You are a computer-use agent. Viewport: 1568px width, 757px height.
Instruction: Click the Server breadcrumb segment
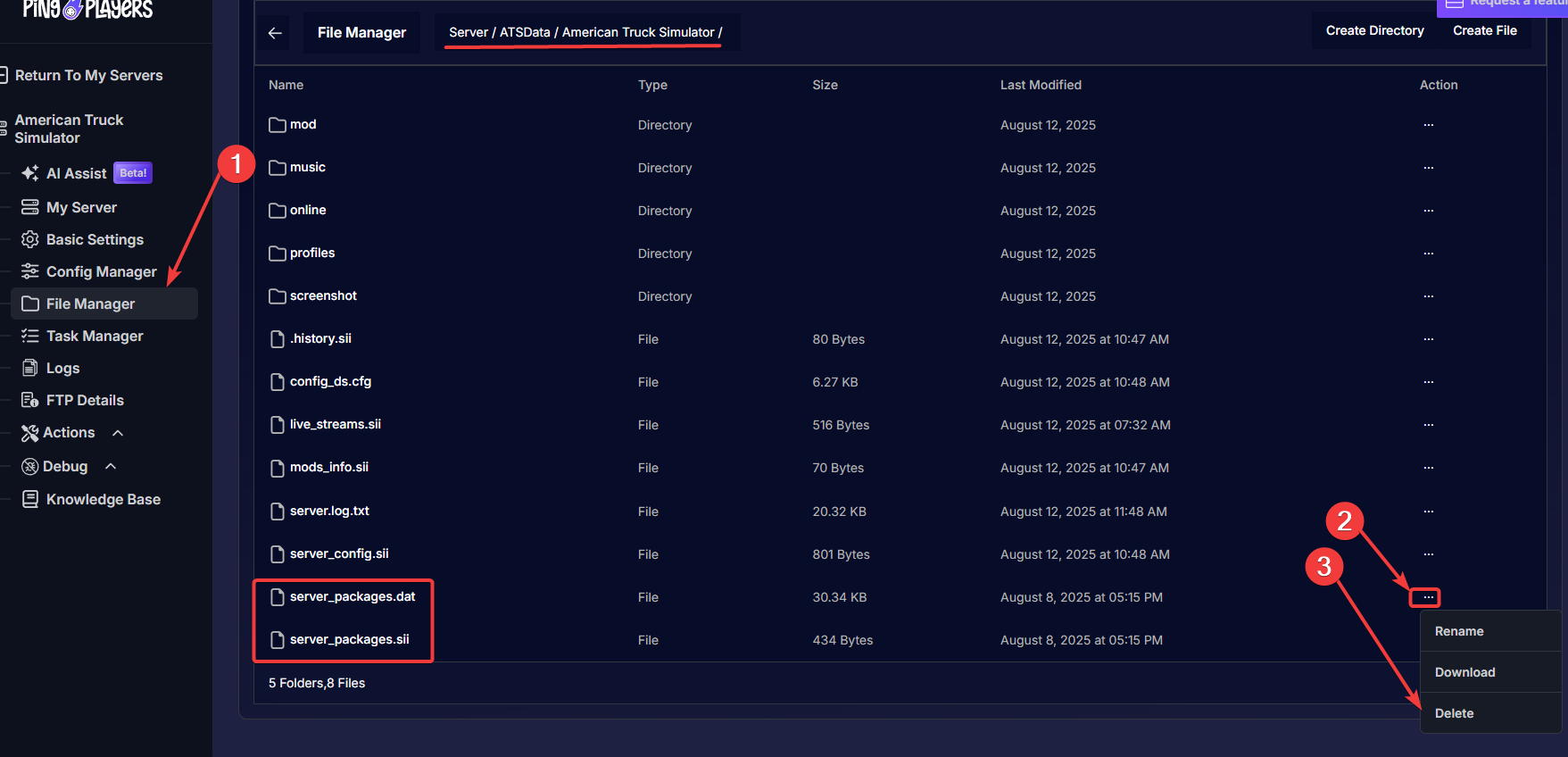pyautogui.click(x=469, y=32)
